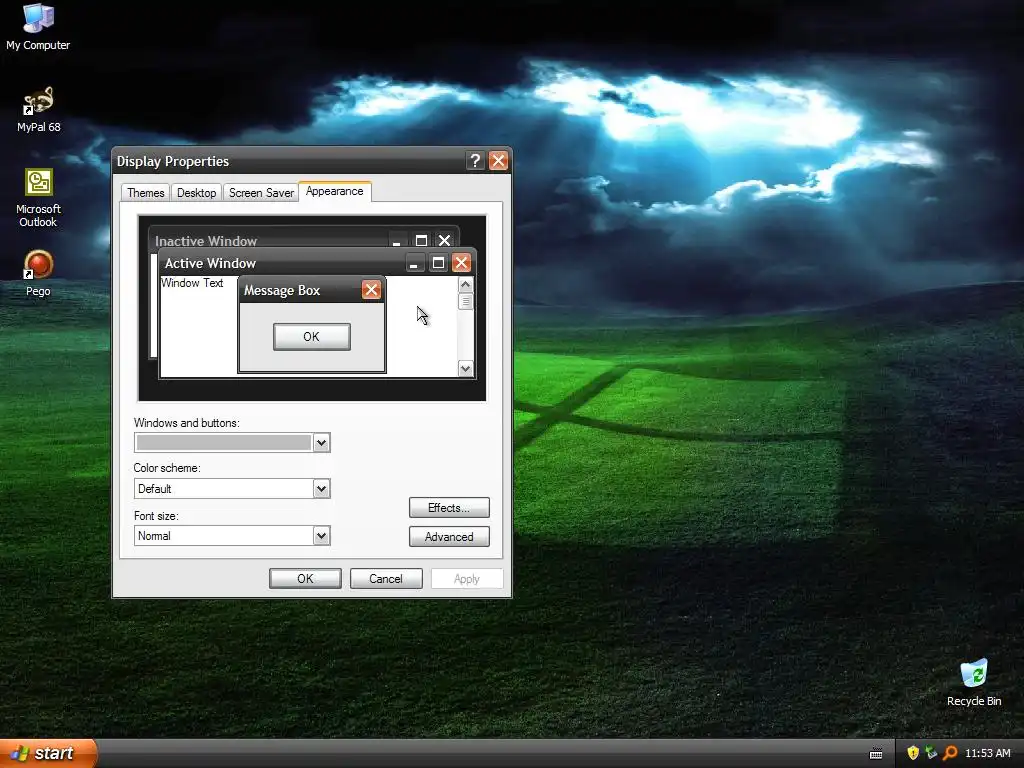The width and height of the screenshot is (1024, 768).
Task: Click the Advanced button
Action: 449,537
